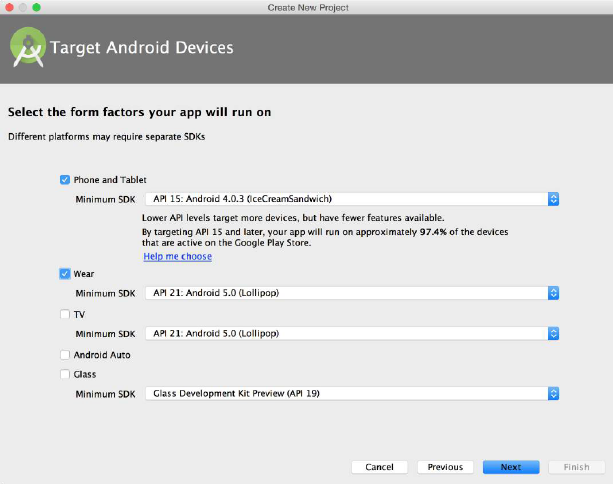Screen dimensions: 613x484
Task: Click Glass Development Kit Preview combo box
Action: tap(352, 394)
